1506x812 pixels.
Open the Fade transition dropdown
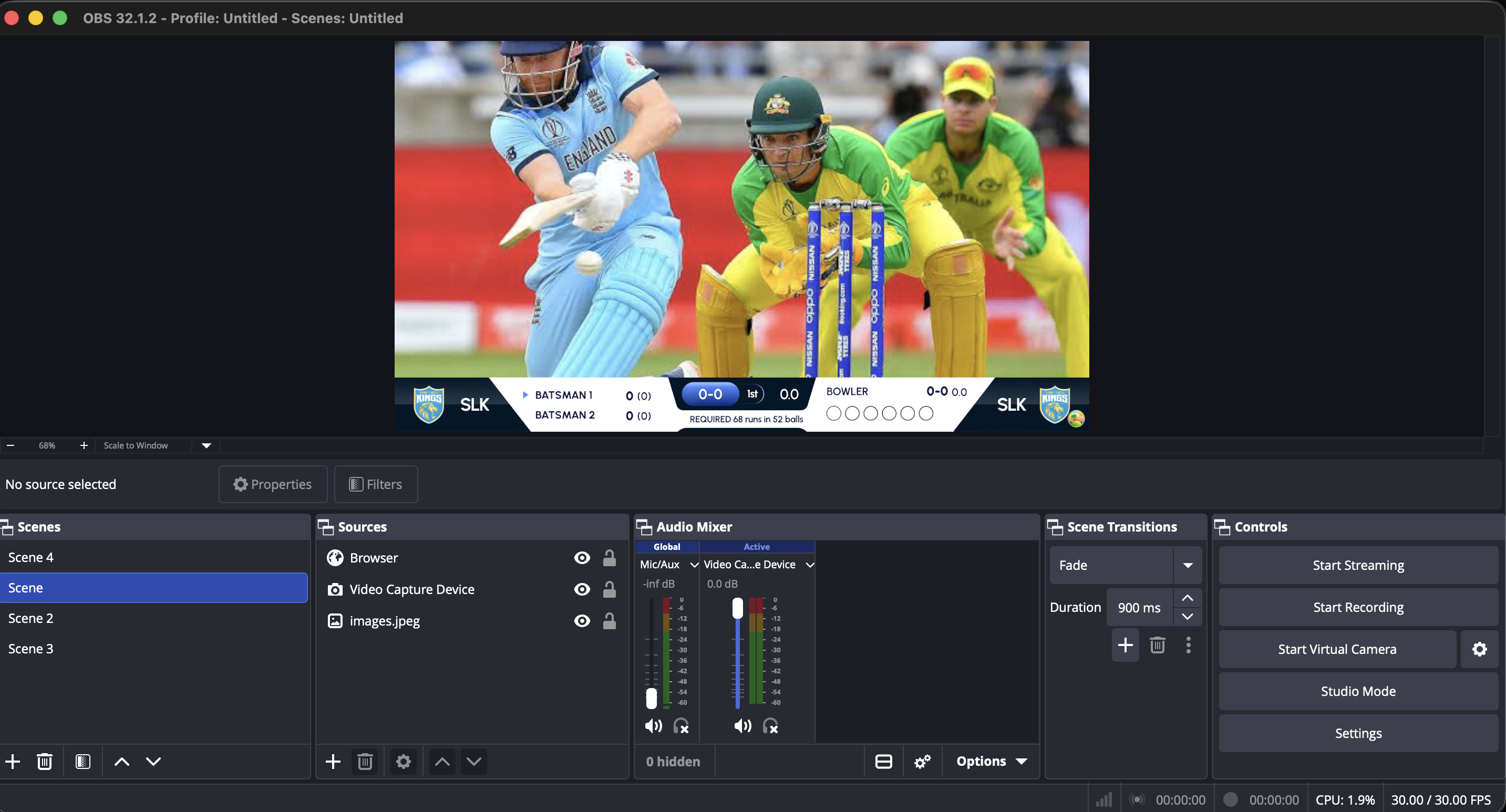point(1188,565)
